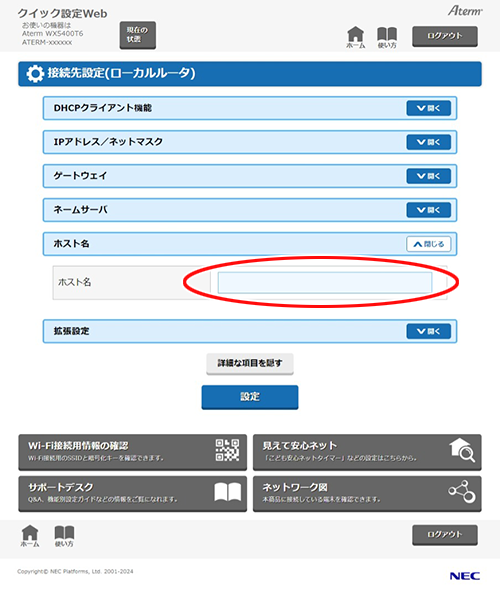This screenshot has width=500, height=607.
Task: Click the ログアウト button in the footer
Action: pos(445,535)
